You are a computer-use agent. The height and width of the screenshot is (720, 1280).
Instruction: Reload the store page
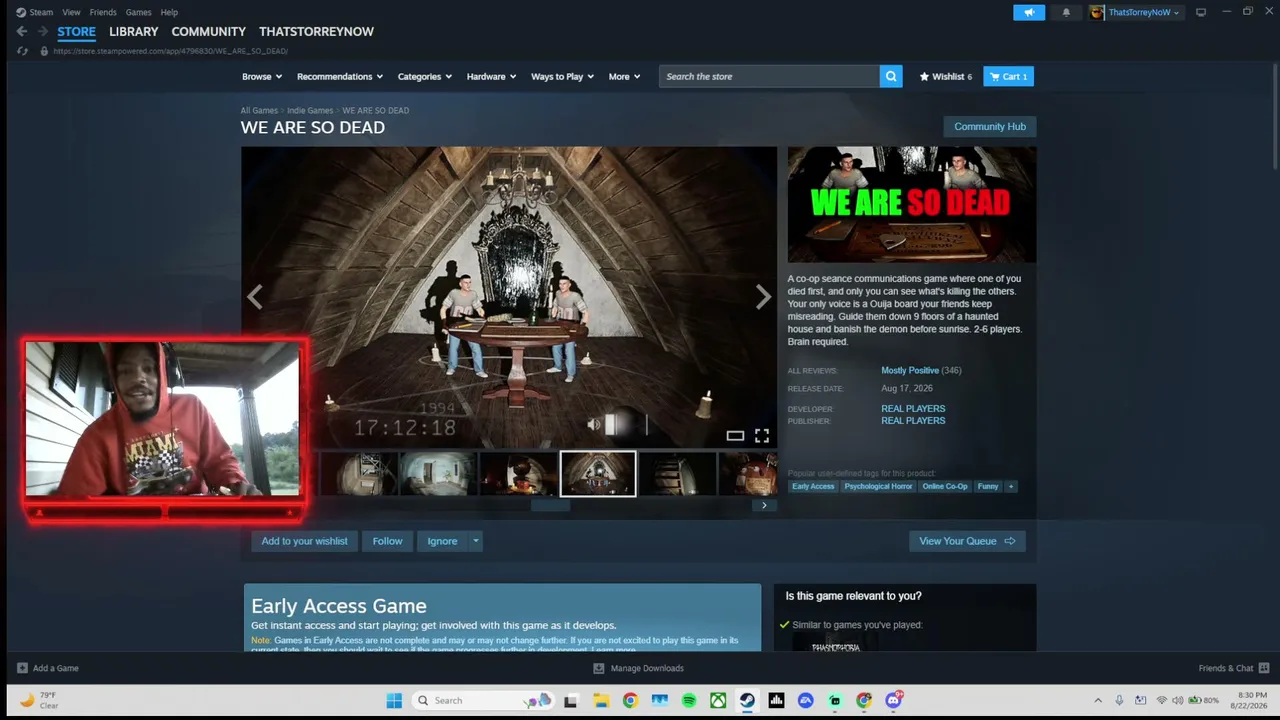click(23, 51)
